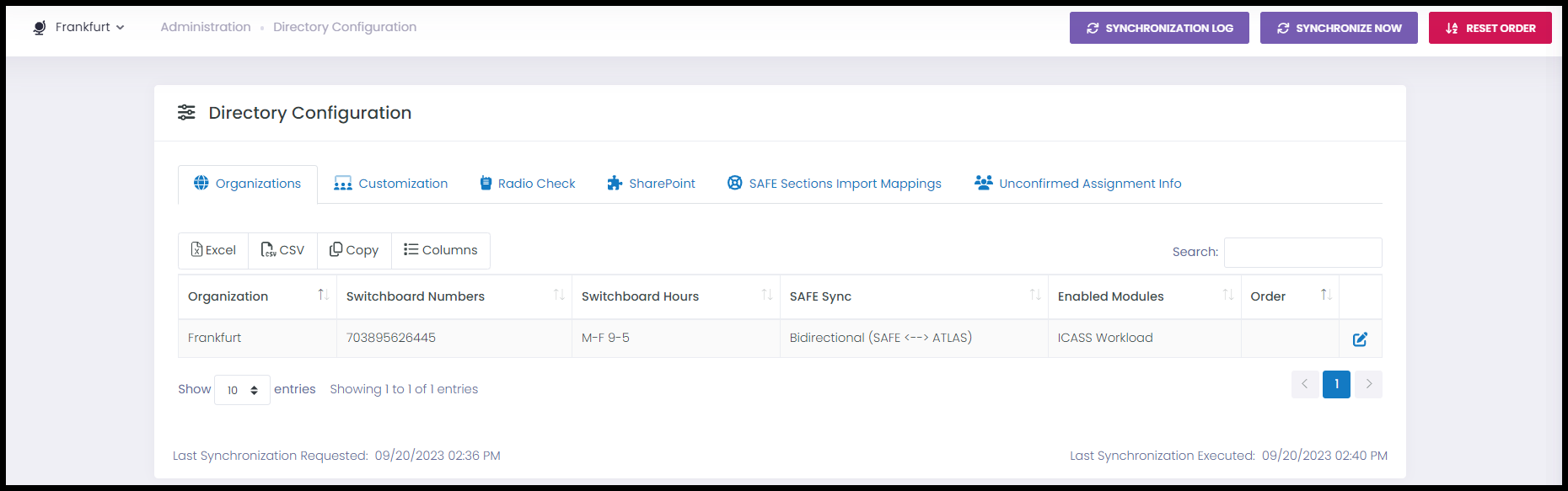Click the Synchronize Now button
This screenshot has height=491, width=1568.
pyautogui.click(x=1339, y=28)
